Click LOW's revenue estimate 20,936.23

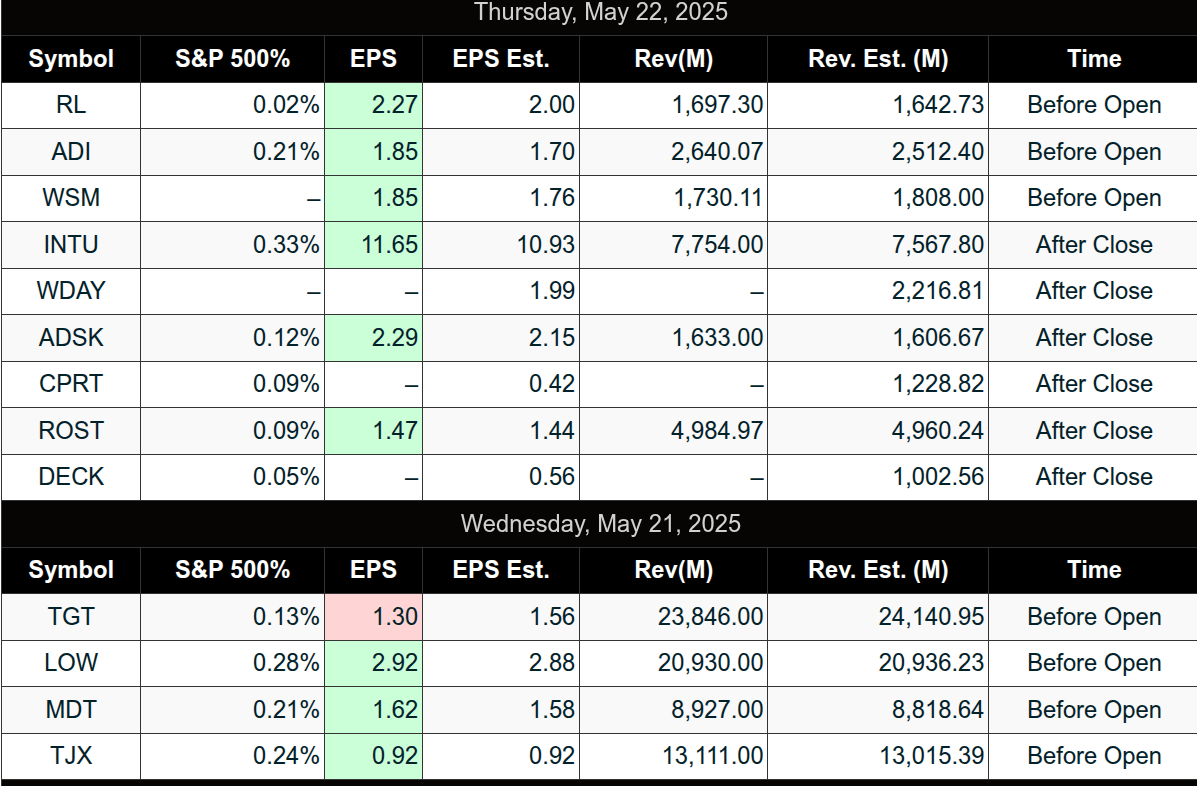click(x=931, y=662)
